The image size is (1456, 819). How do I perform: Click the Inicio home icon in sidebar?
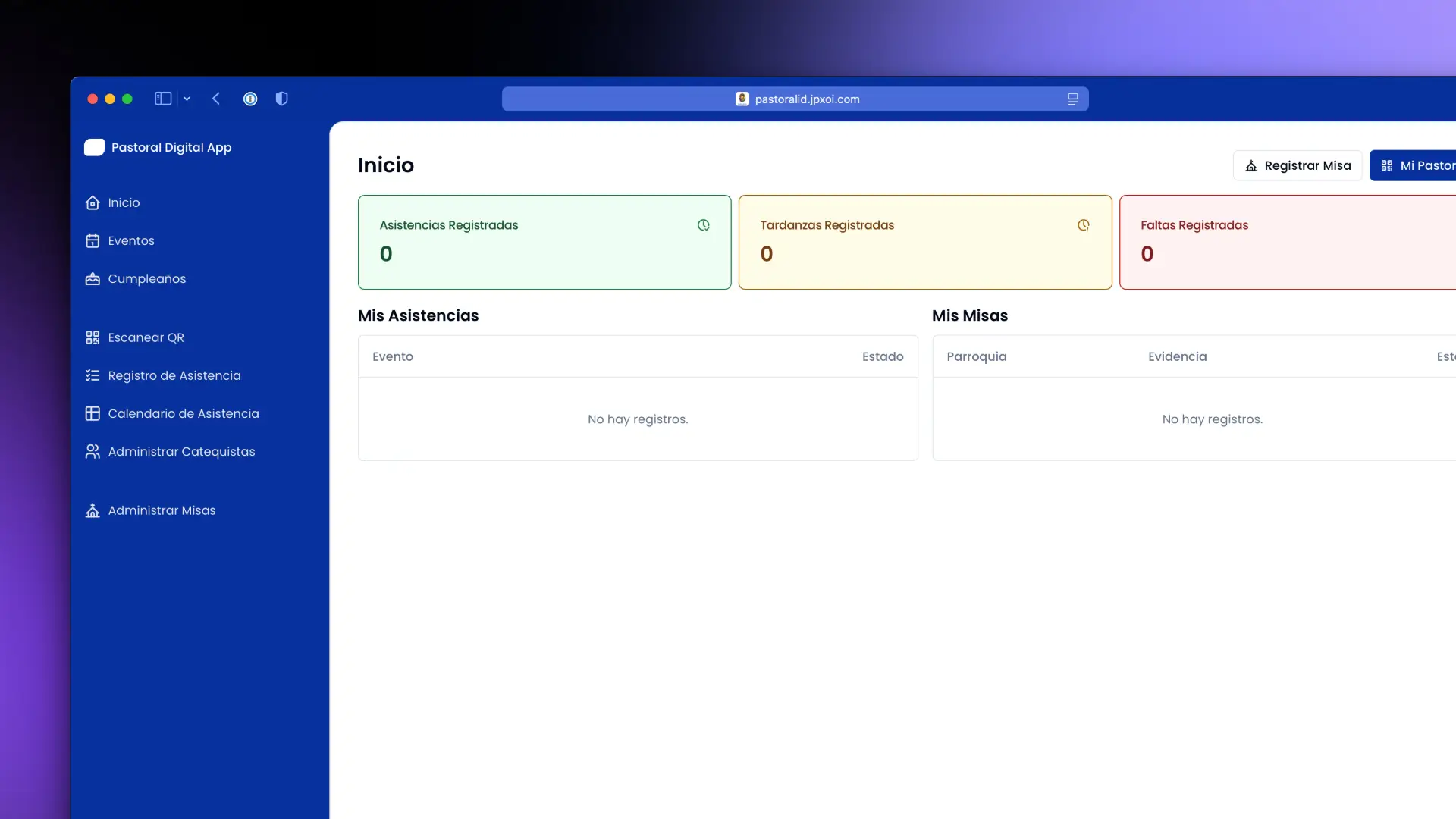pos(93,202)
